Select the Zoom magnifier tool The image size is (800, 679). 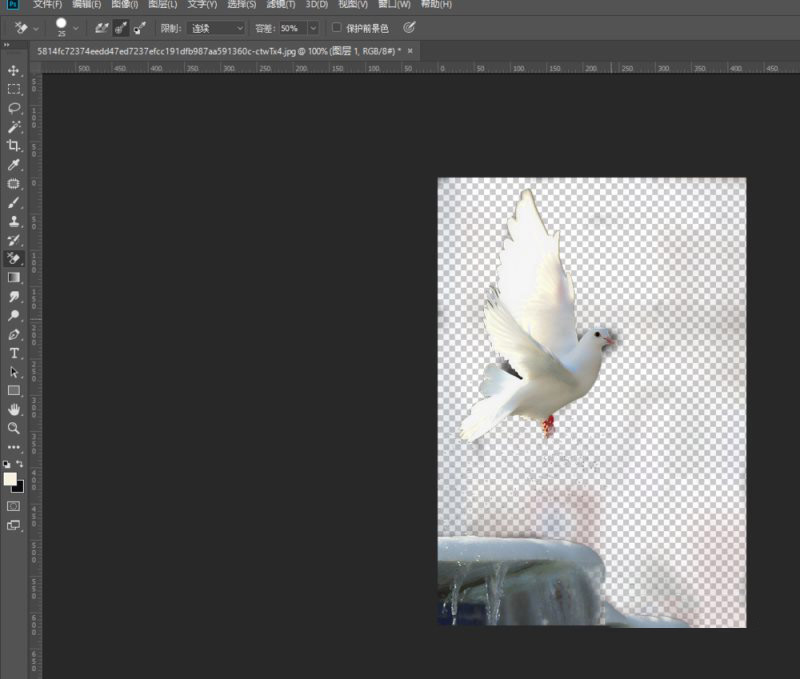point(14,428)
